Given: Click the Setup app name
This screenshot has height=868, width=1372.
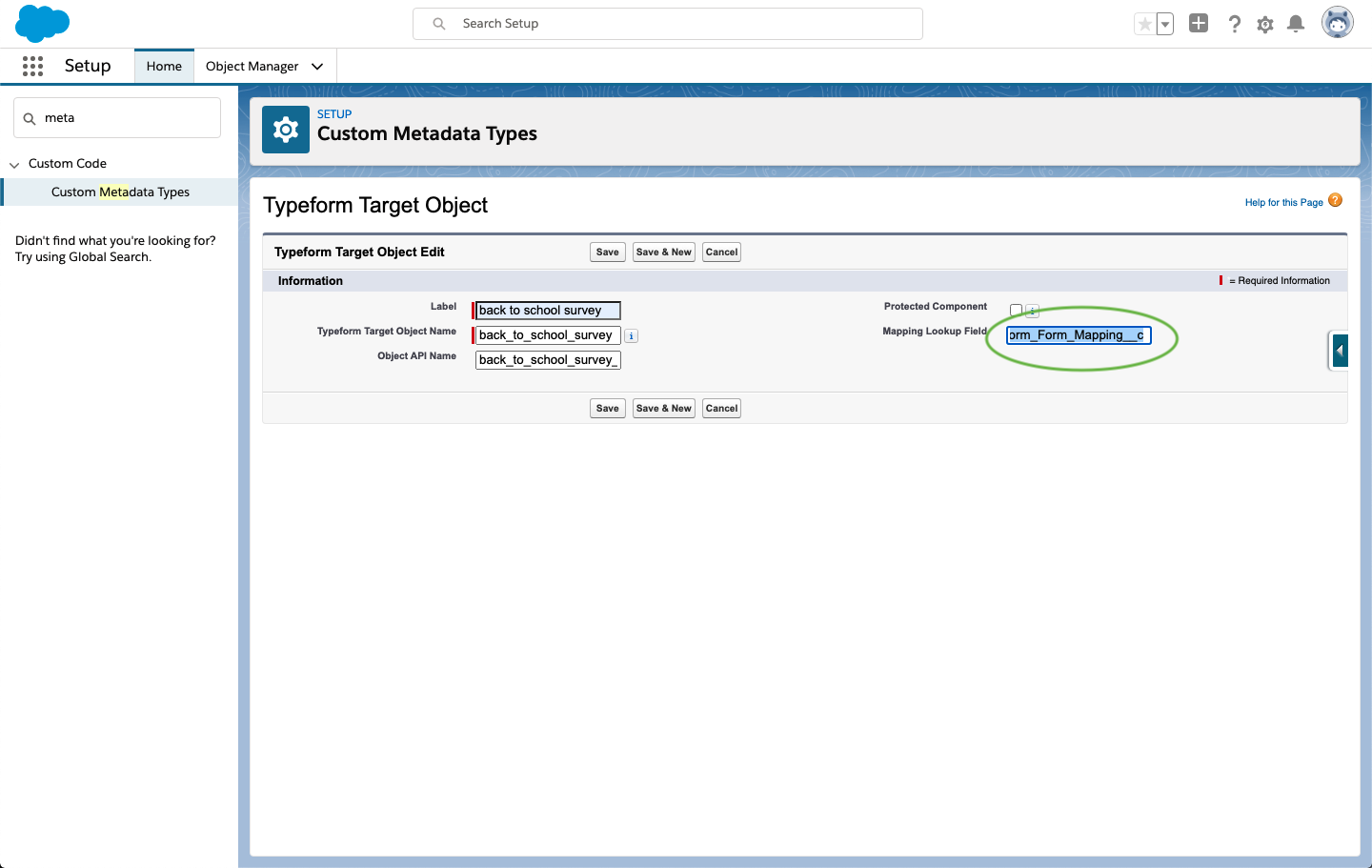Looking at the screenshot, I should [88, 66].
